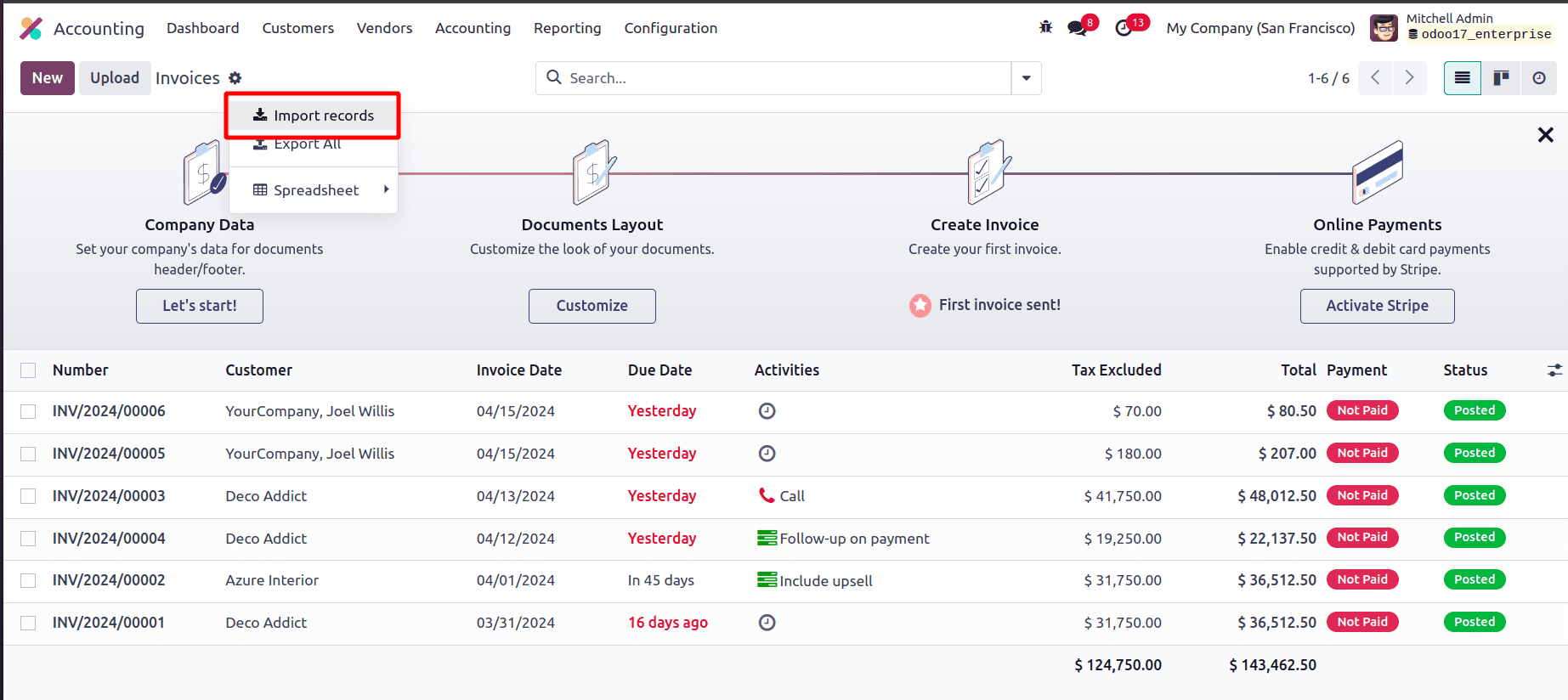
Task: Sort by Tax Excluded column header
Action: [x=1116, y=370]
